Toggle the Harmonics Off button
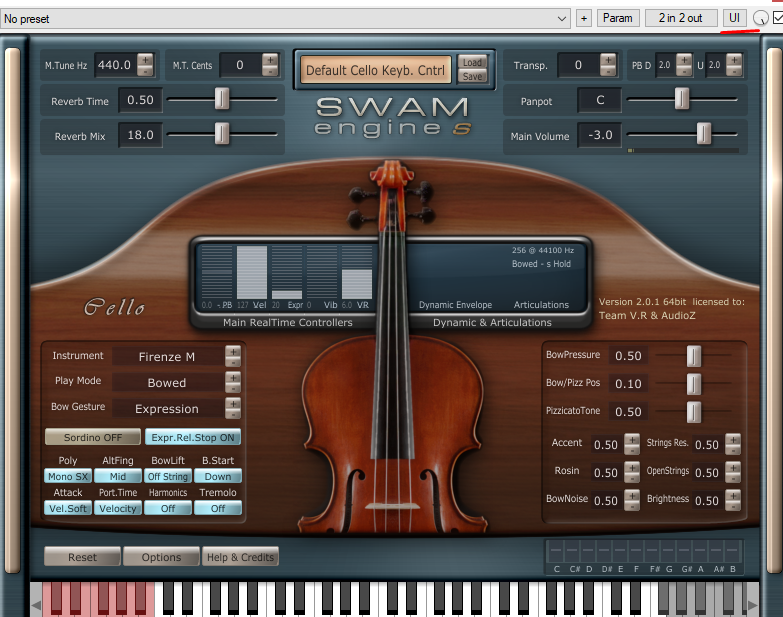 [168, 508]
